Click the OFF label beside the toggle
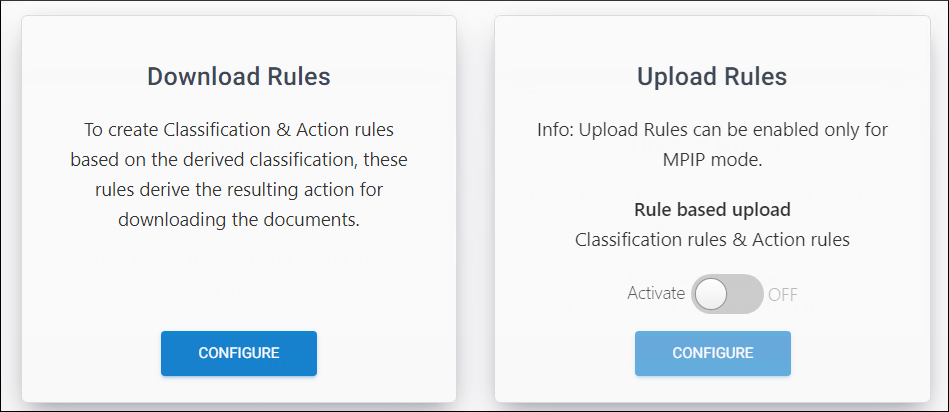This screenshot has width=949, height=412. [x=783, y=294]
